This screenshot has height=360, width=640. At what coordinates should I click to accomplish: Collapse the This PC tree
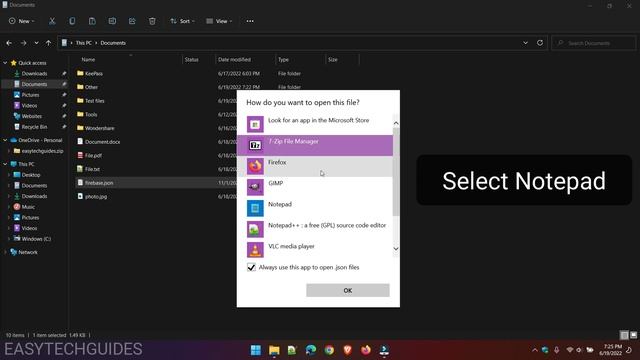click(5, 164)
